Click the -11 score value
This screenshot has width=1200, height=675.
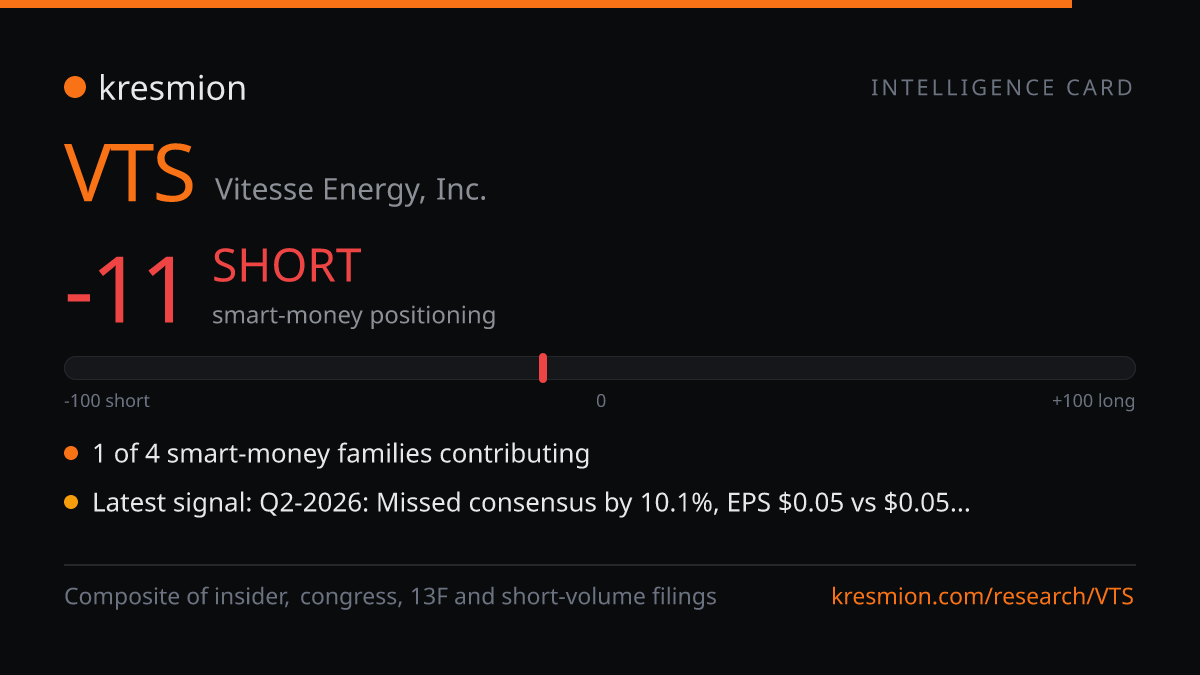[x=124, y=291]
